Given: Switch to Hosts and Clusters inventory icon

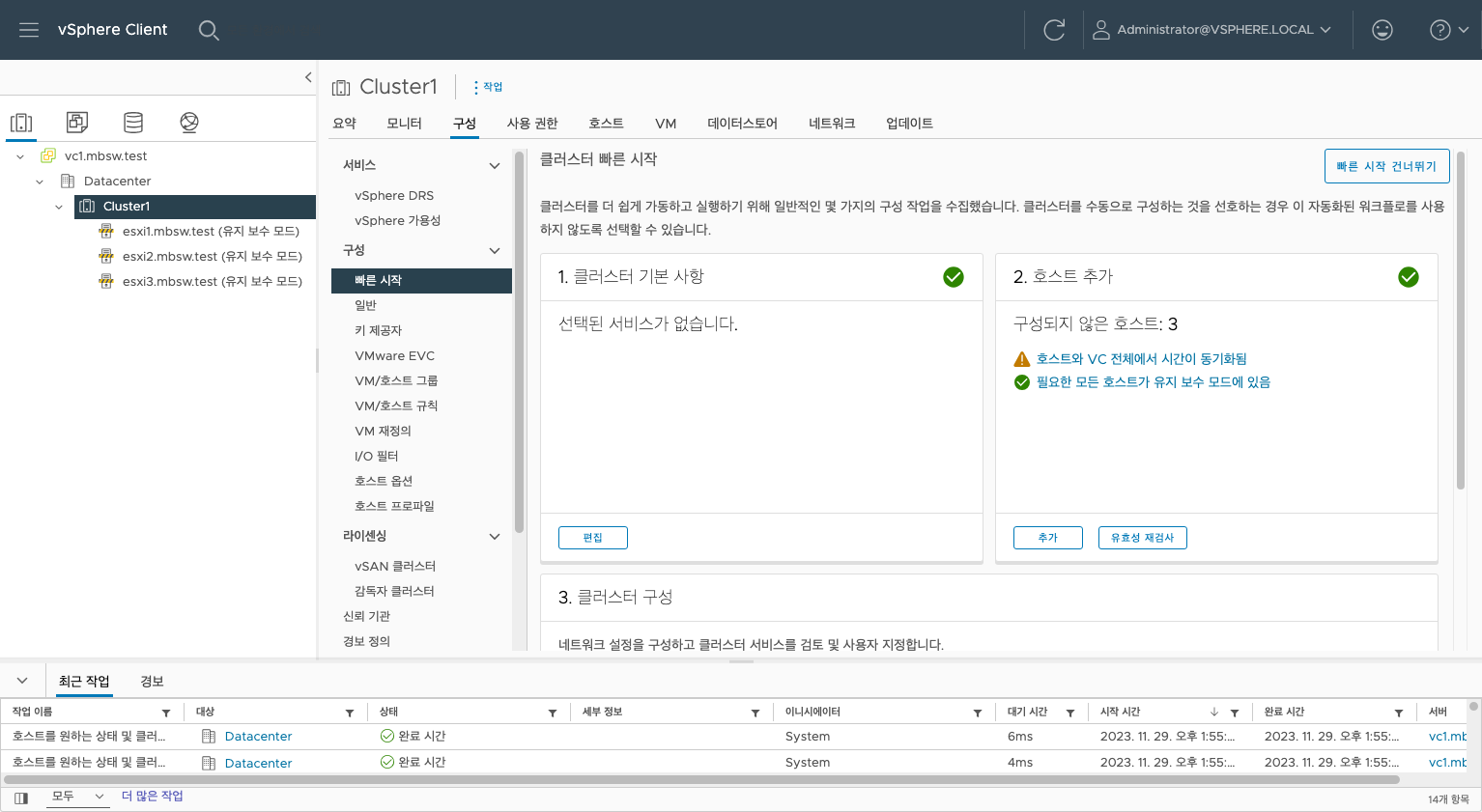Looking at the screenshot, I should click(21, 123).
